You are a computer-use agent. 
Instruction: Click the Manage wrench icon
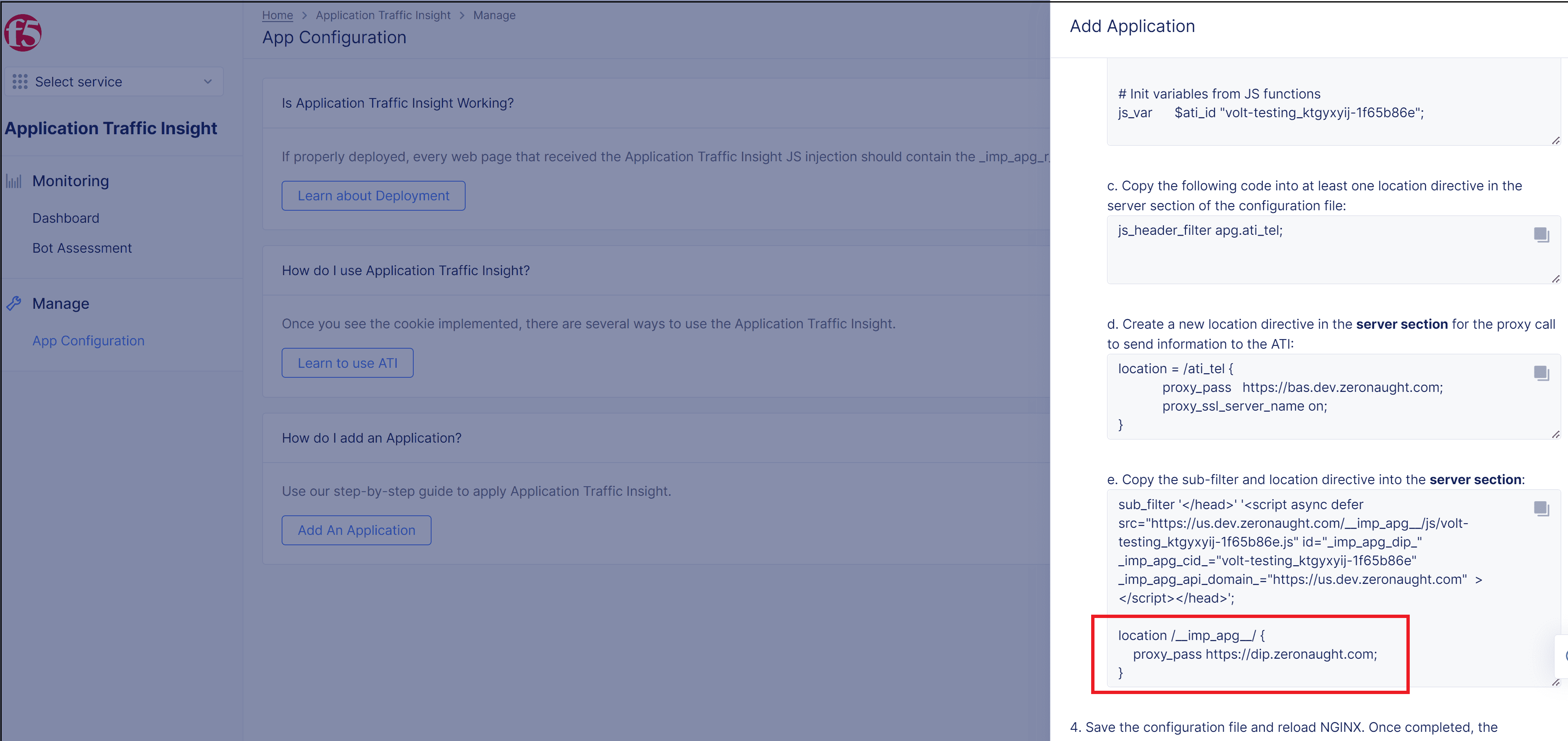pyautogui.click(x=14, y=303)
